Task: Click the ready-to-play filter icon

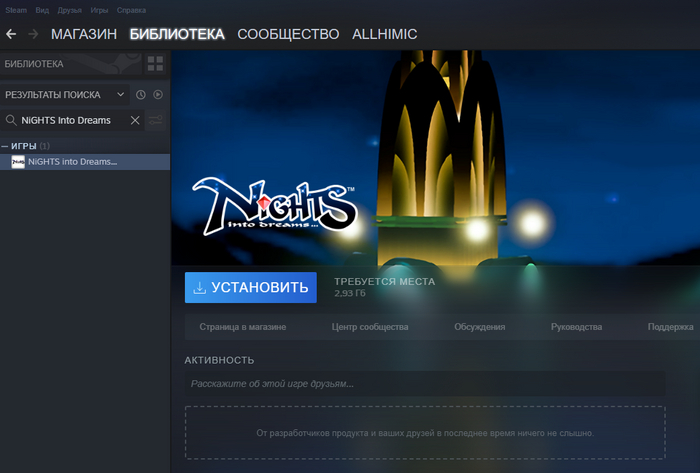Action: pos(158,95)
